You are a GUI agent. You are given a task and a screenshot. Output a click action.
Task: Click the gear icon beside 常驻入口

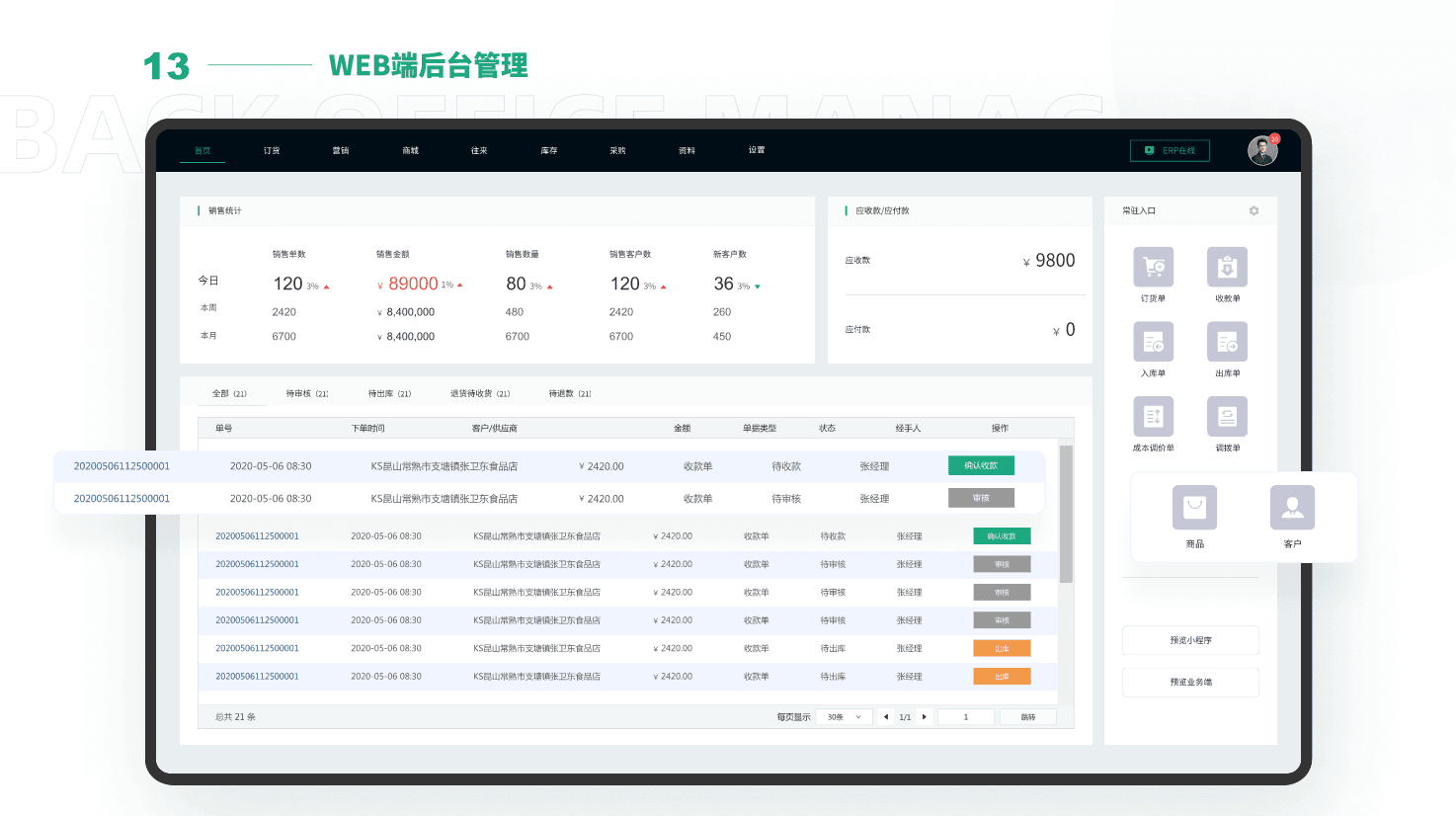pyautogui.click(x=1254, y=210)
